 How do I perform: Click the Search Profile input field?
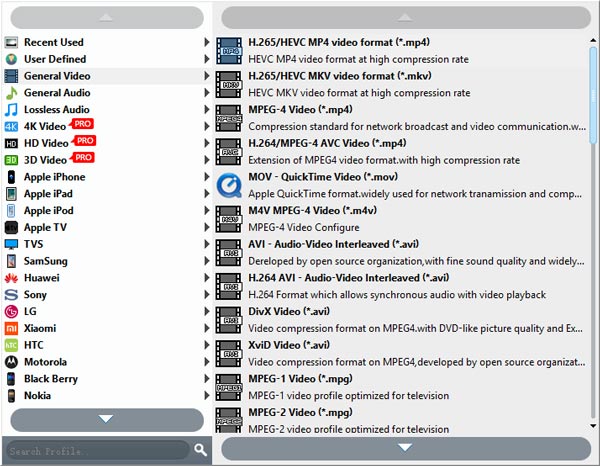pyautogui.click(x=95, y=450)
